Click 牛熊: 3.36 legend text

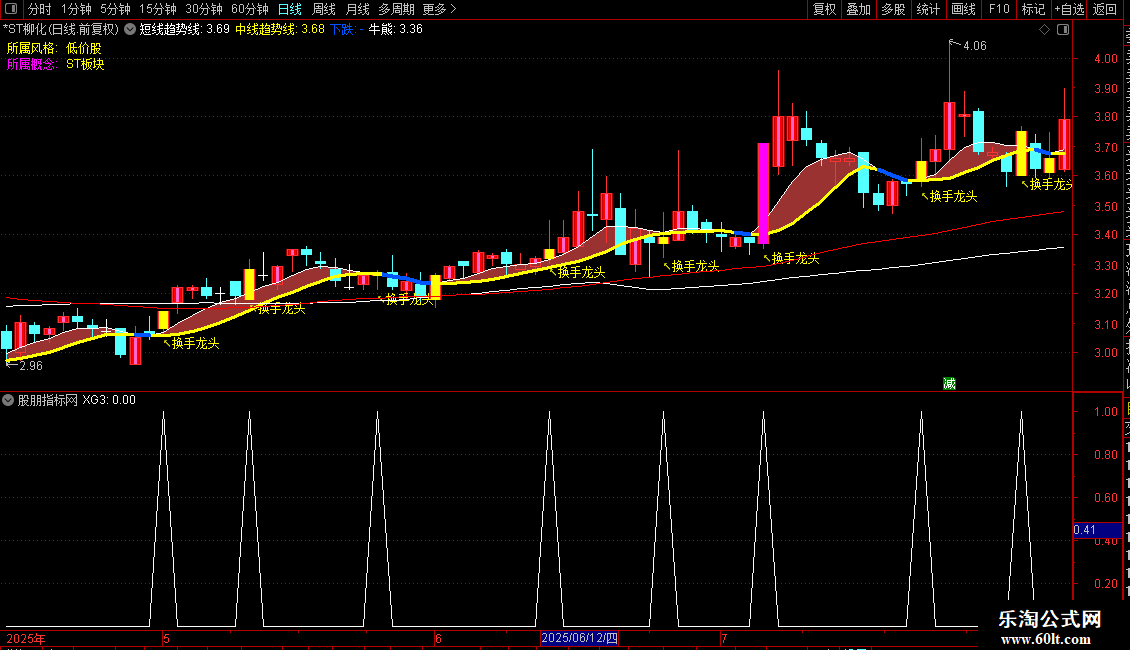(x=396, y=30)
